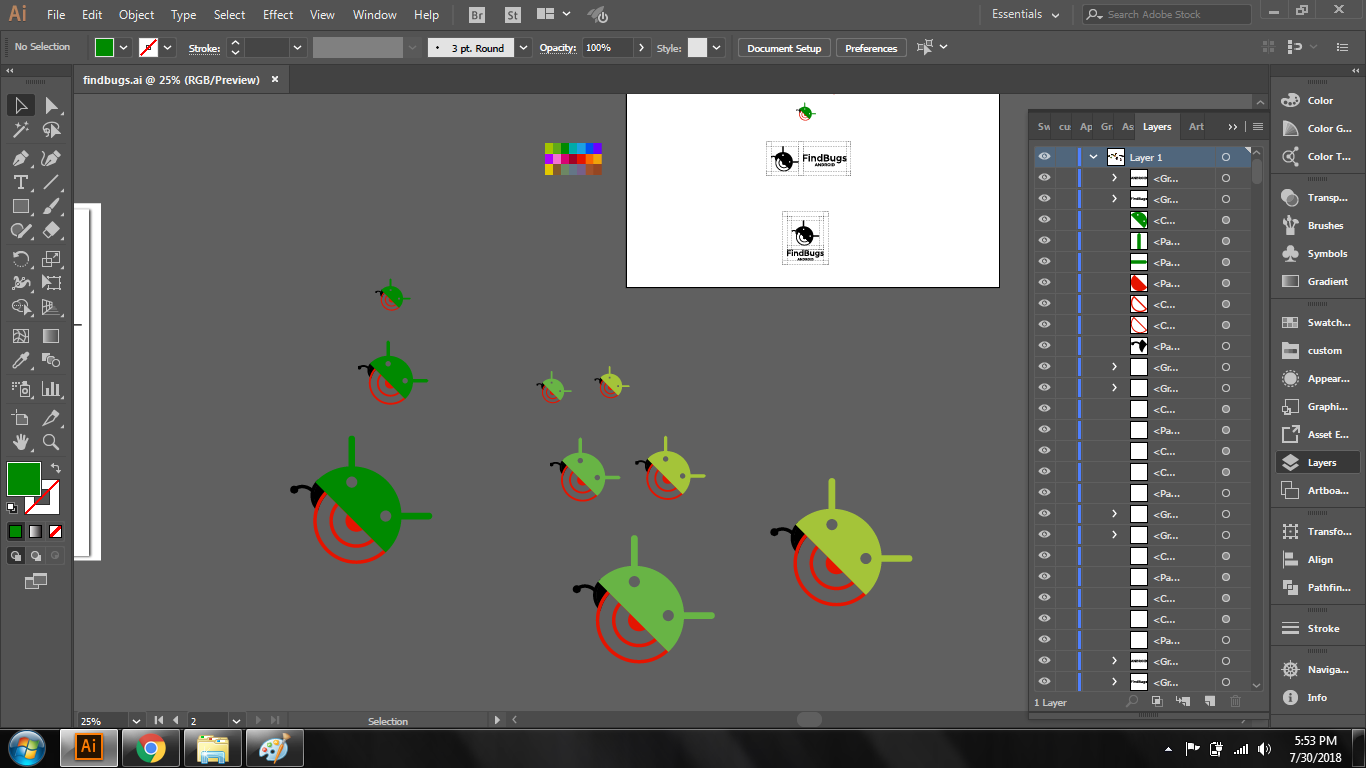This screenshot has height=768, width=1366.
Task: Open the zoom level dropdown
Action: click(x=136, y=720)
